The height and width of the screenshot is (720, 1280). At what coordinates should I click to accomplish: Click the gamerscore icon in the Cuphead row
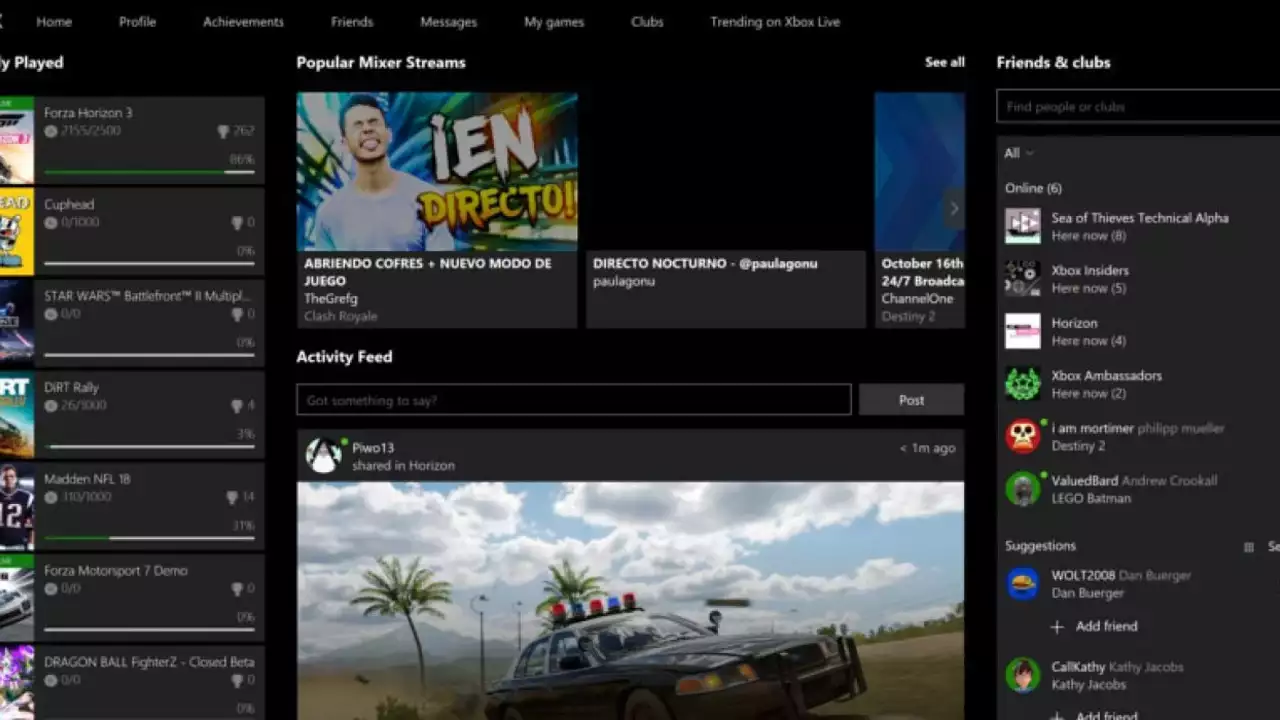[x=51, y=222]
